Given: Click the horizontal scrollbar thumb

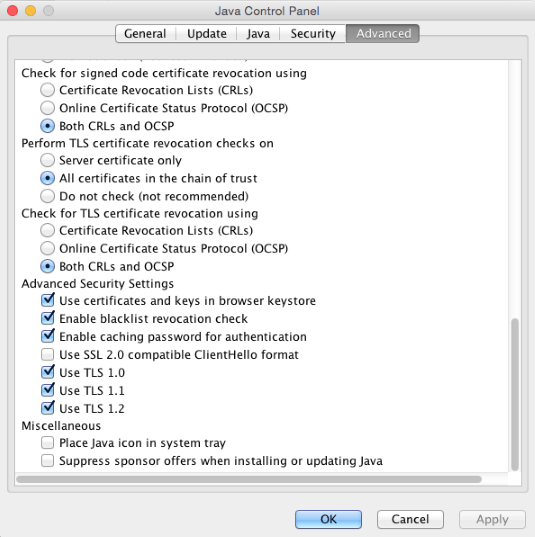Looking at the screenshot, I should point(249,479).
